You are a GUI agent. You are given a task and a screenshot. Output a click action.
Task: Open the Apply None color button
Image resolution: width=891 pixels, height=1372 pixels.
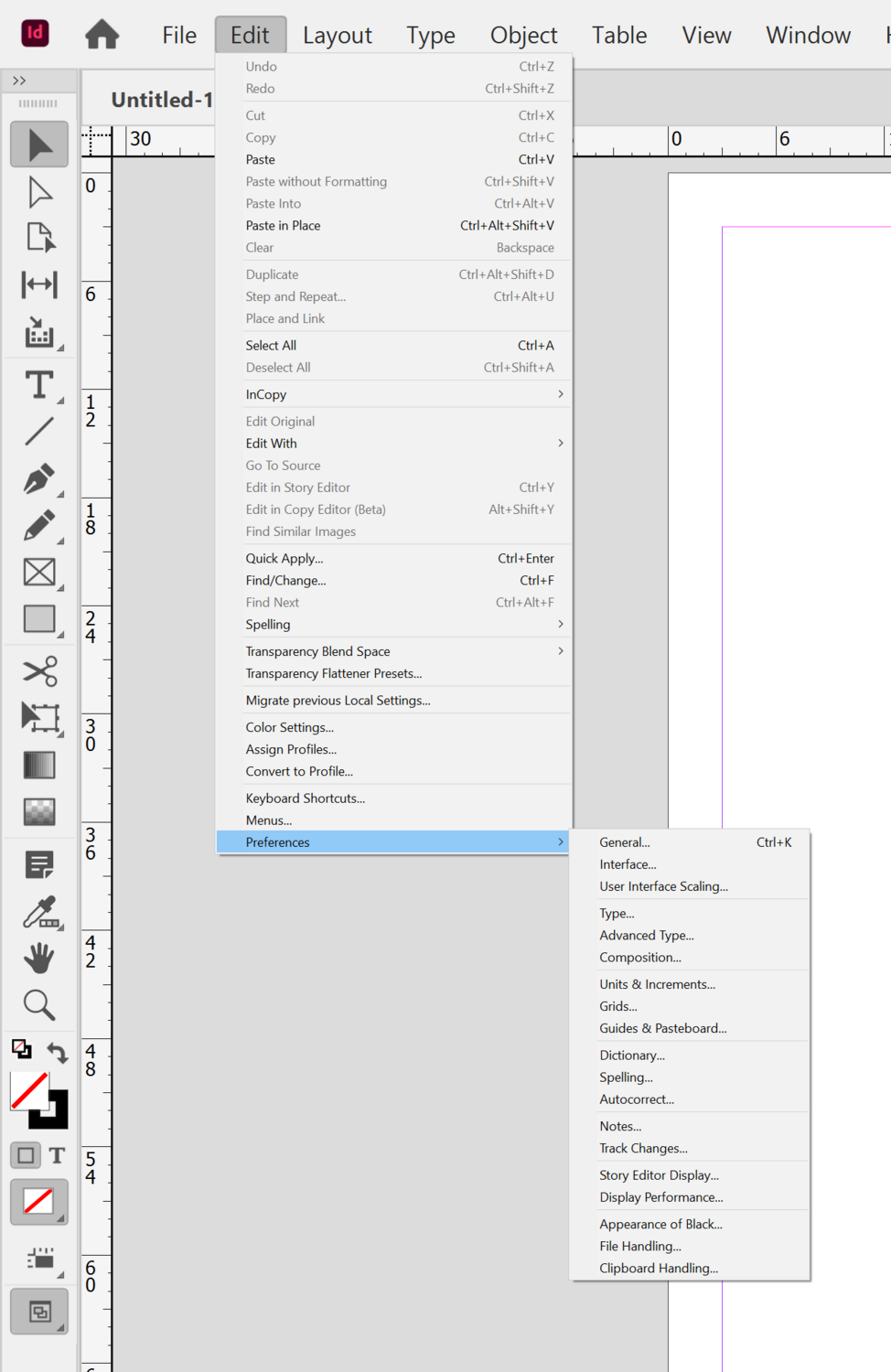(x=39, y=1202)
